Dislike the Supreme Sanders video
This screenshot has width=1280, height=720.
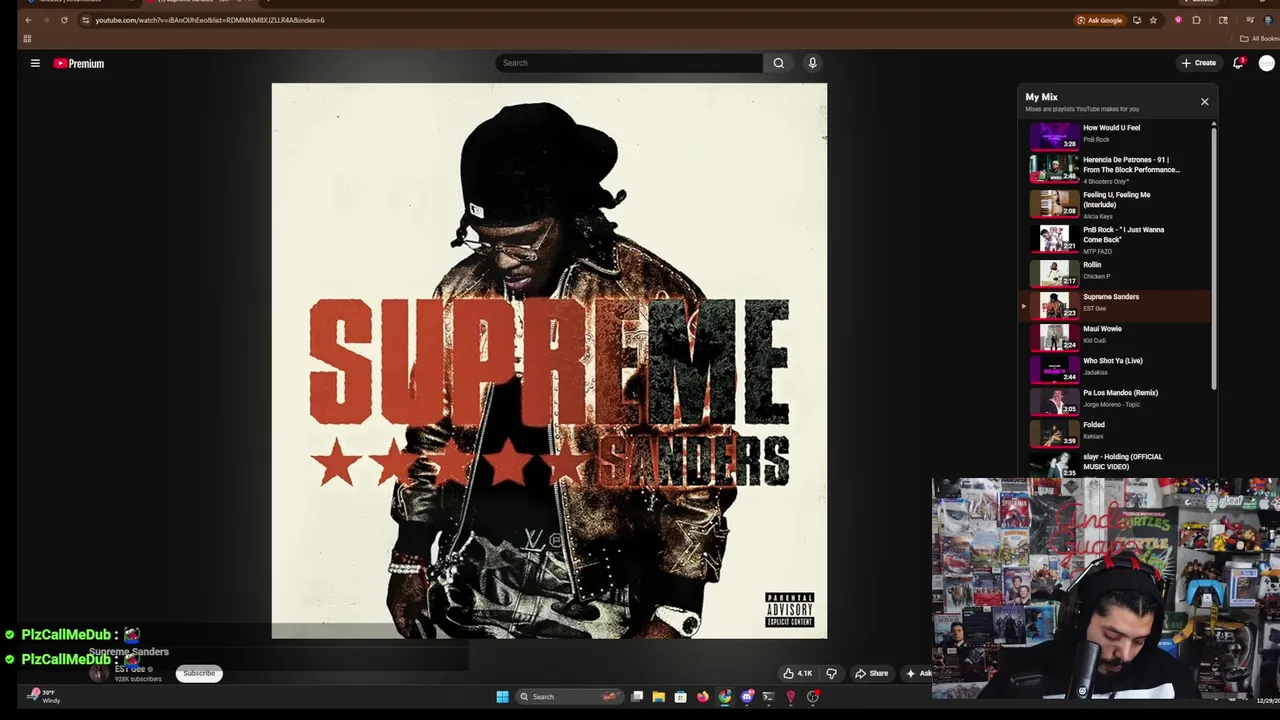(x=831, y=674)
